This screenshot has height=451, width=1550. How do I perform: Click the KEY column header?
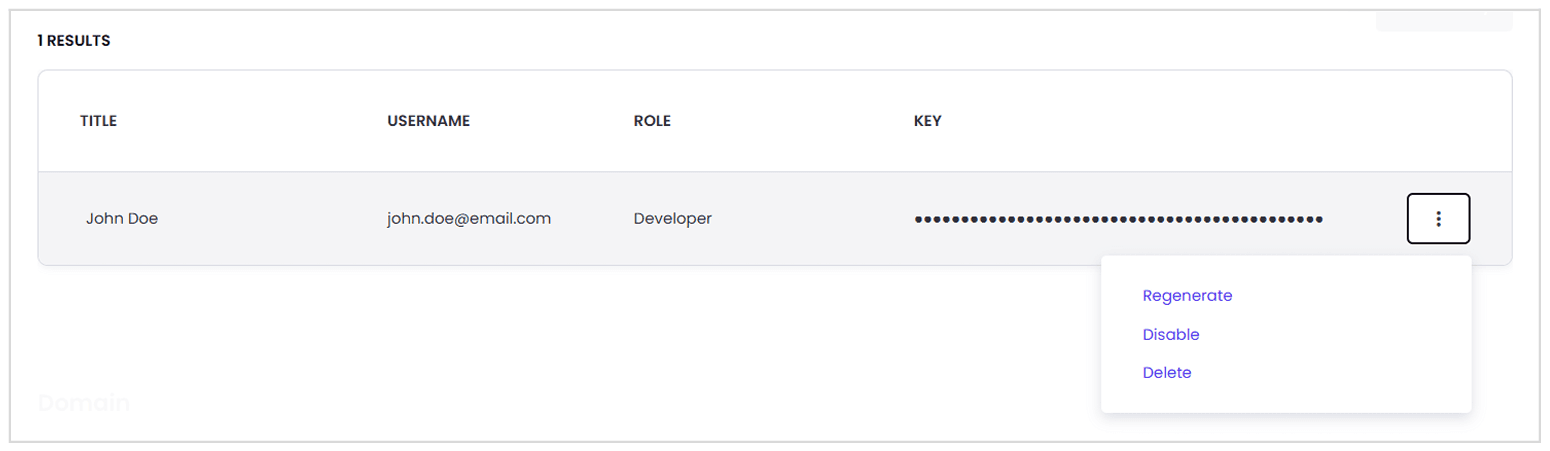click(x=927, y=121)
